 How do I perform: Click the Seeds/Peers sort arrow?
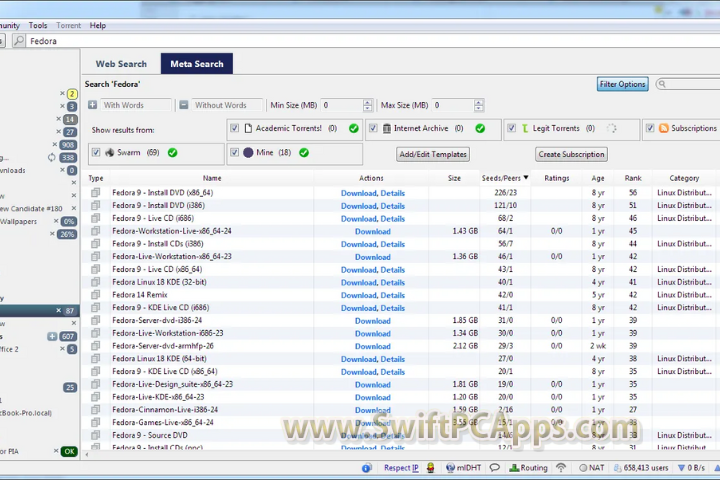526,177
